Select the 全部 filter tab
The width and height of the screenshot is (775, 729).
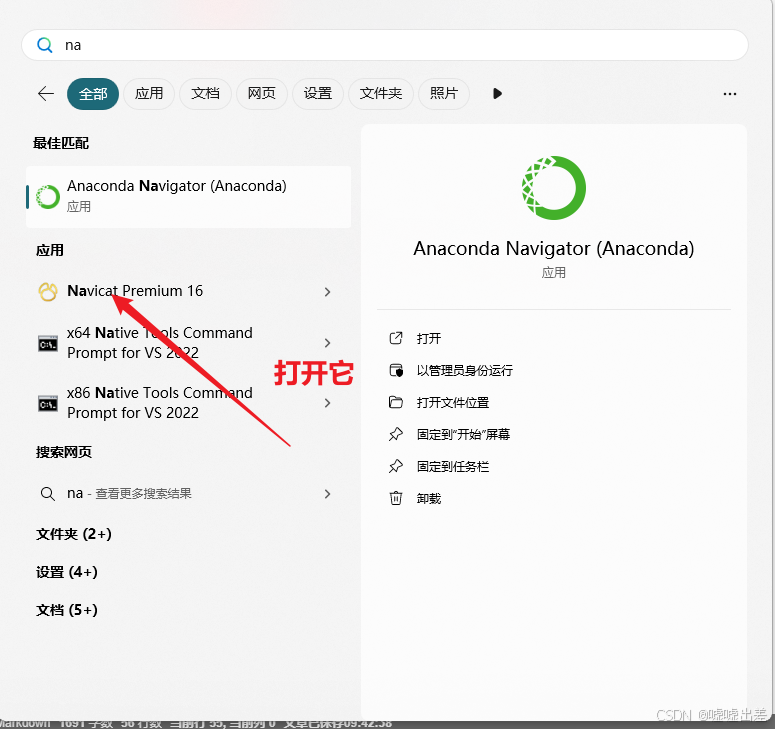pos(93,93)
